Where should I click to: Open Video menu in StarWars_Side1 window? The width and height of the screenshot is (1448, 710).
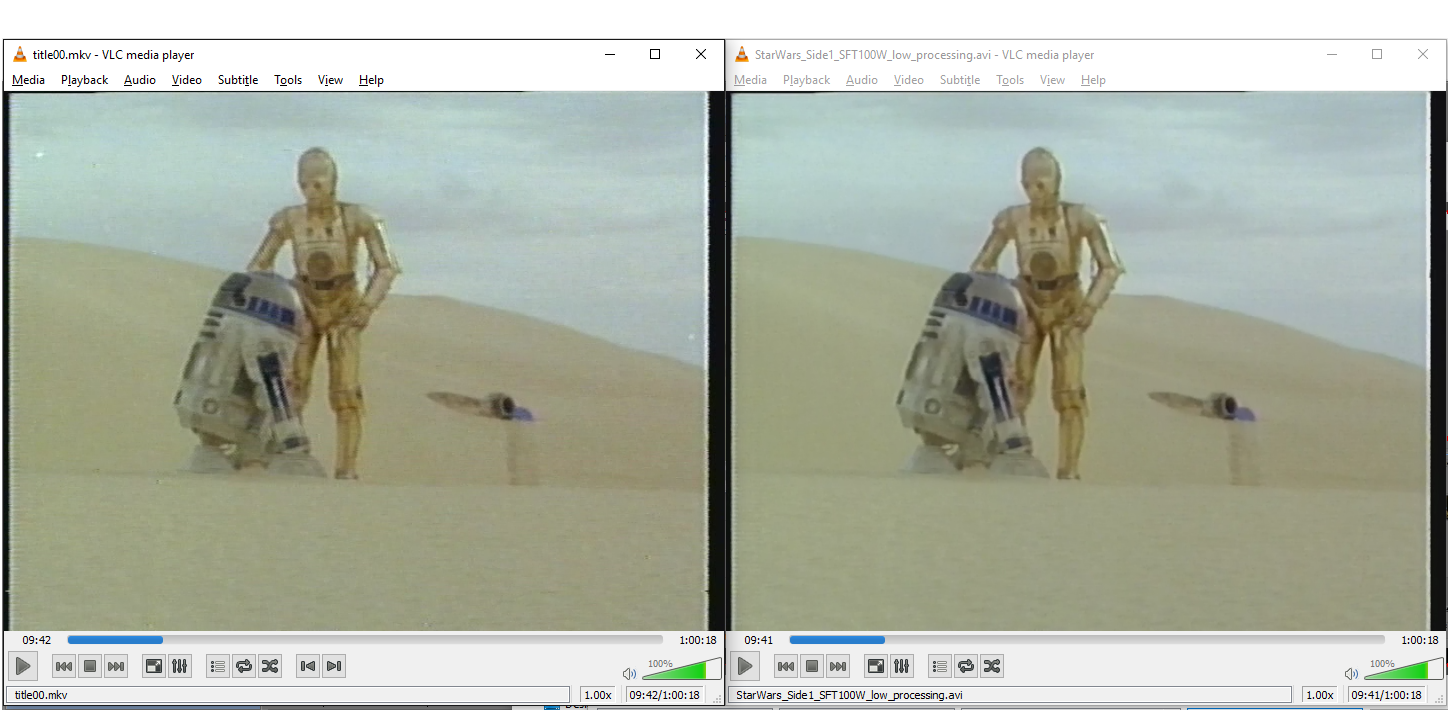tap(909, 80)
